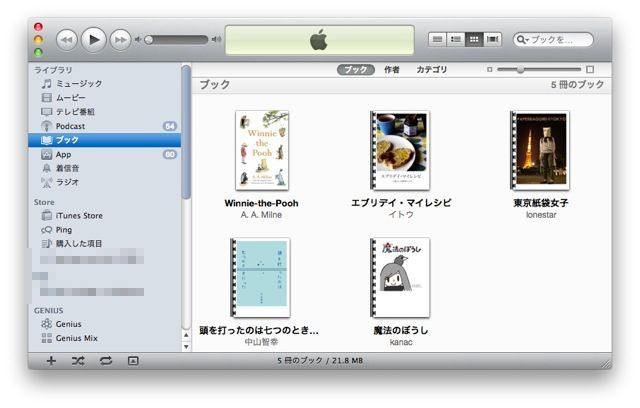The image size is (640, 408).
Task: Open 着信音 ringtones in the sidebar
Action: pyautogui.click(x=105, y=168)
